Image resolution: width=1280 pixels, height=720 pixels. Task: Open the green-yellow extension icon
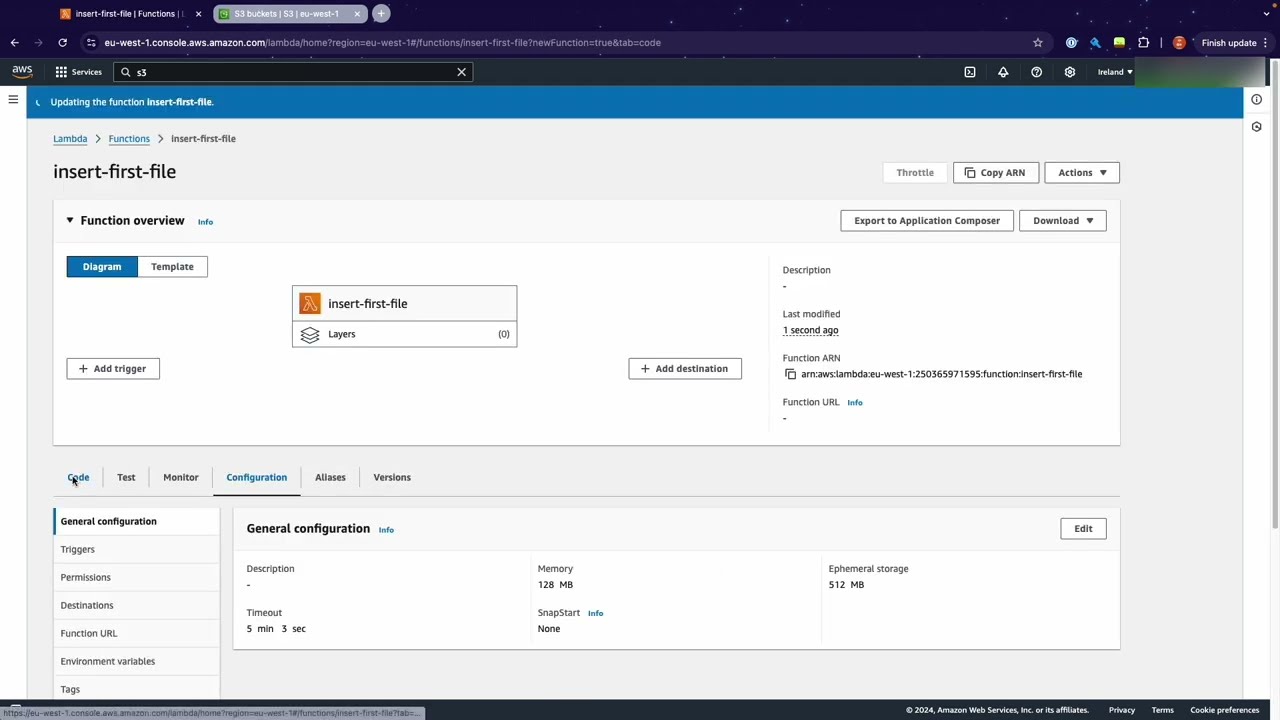click(1119, 43)
